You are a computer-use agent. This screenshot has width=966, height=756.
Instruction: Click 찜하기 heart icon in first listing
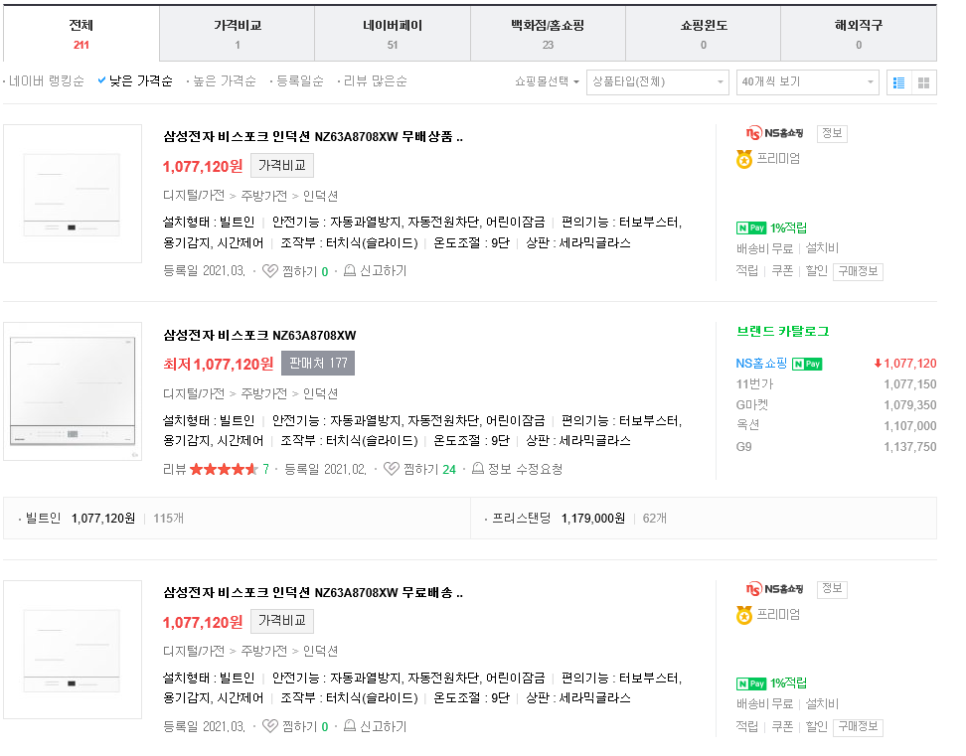[x=270, y=271]
